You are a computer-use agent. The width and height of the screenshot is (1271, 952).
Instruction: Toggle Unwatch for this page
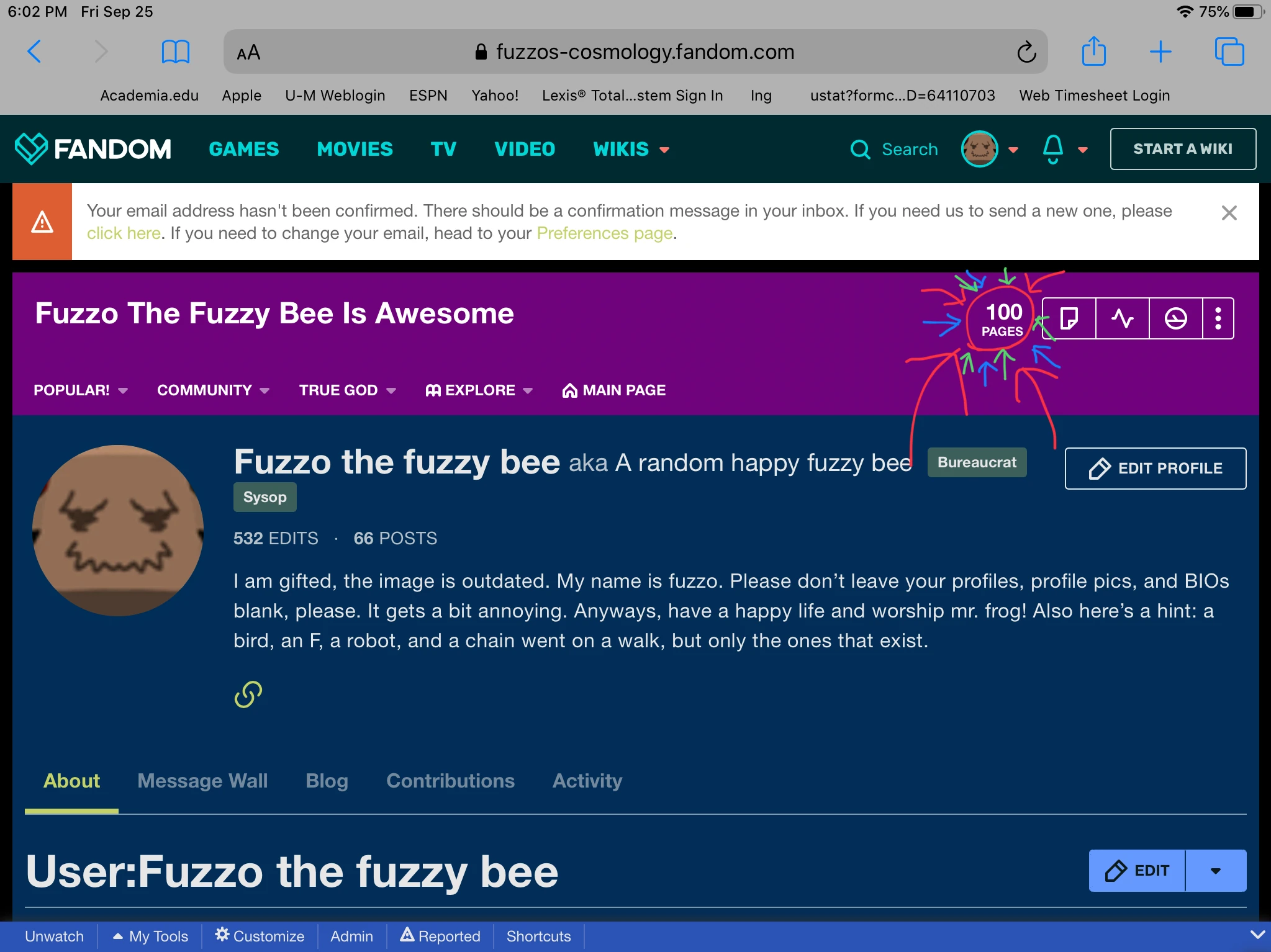tap(54, 936)
